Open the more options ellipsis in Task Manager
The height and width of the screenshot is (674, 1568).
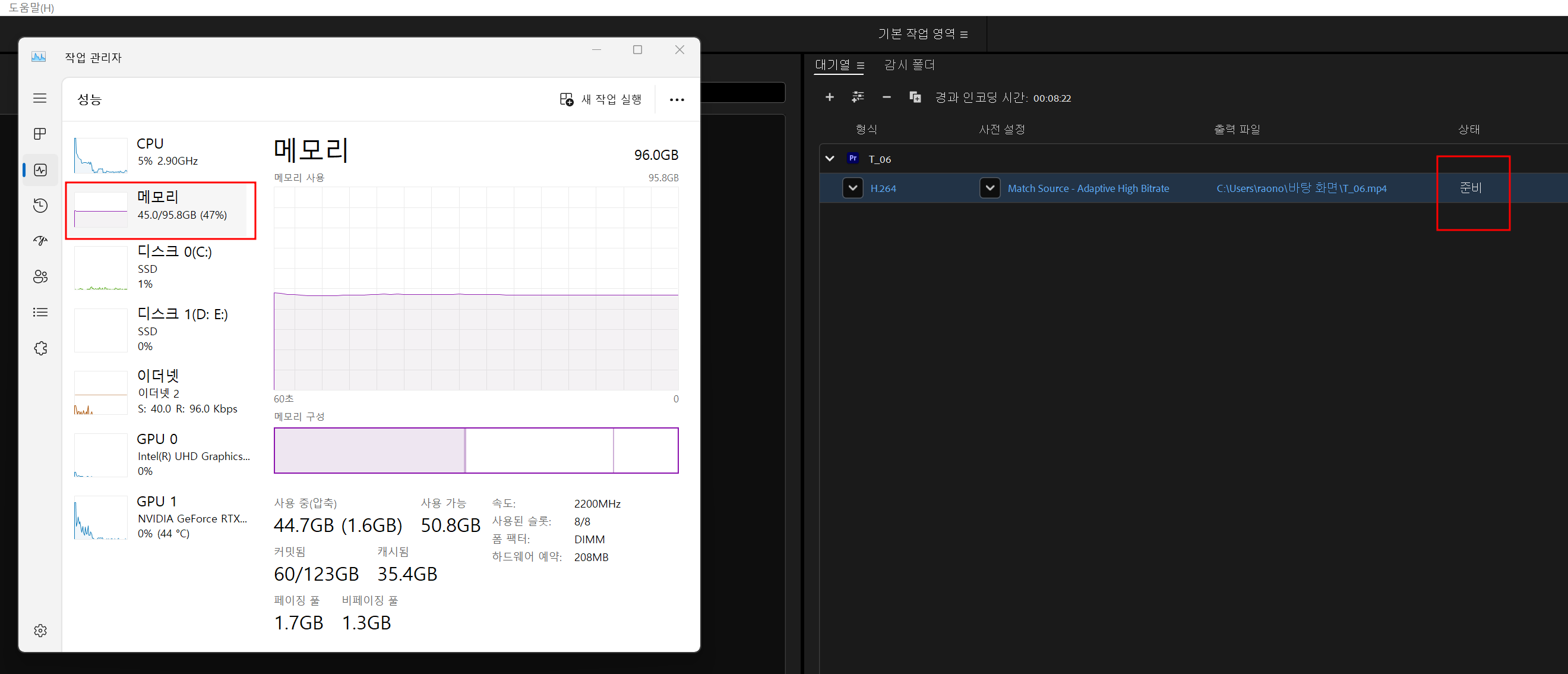(676, 99)
